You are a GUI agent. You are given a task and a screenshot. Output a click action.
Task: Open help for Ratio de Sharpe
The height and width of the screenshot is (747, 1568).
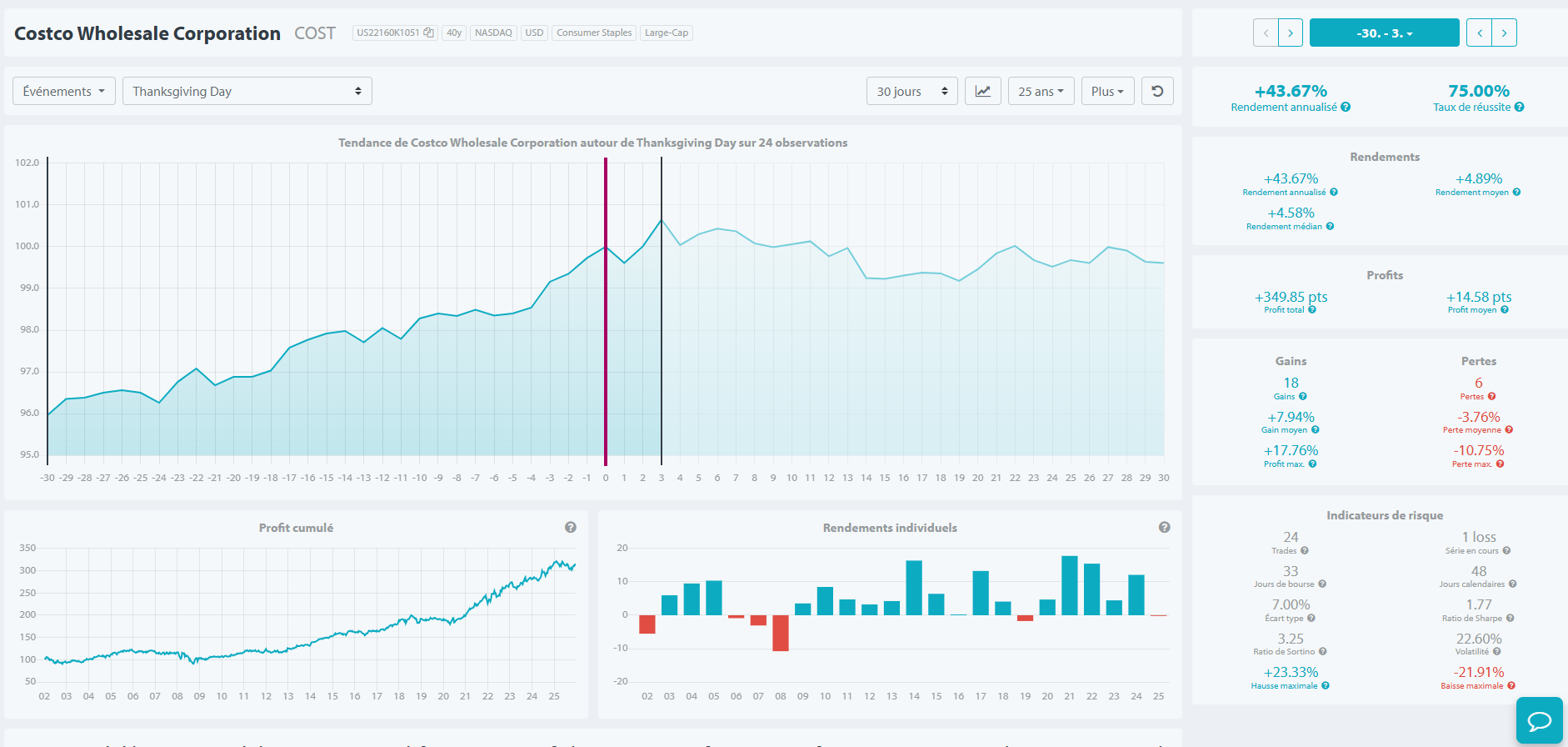(x=1510, y=618)
